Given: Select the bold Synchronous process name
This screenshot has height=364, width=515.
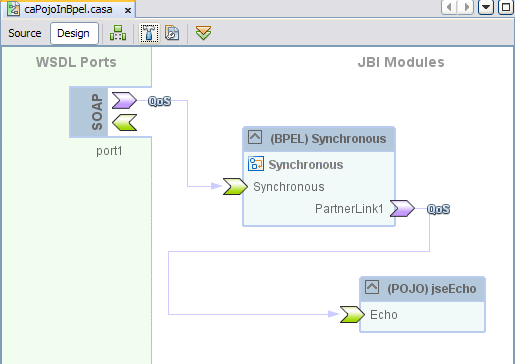Looking at the screenshot, I should (x=306, y=165).
